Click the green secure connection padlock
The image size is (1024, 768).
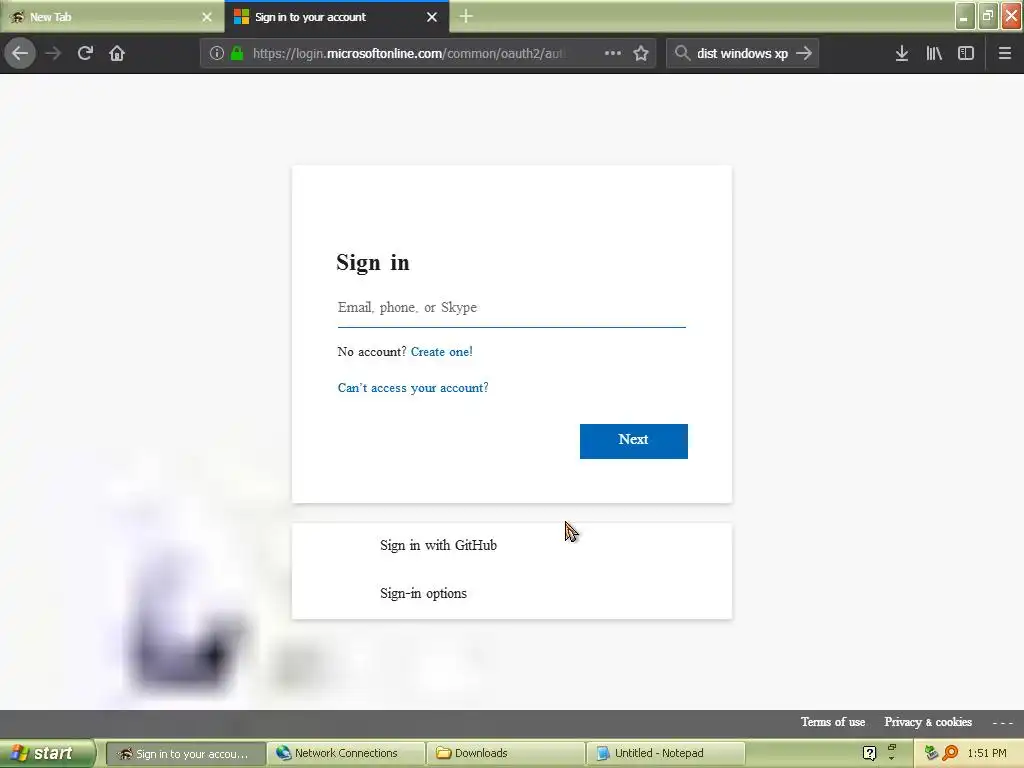(237, 53)
